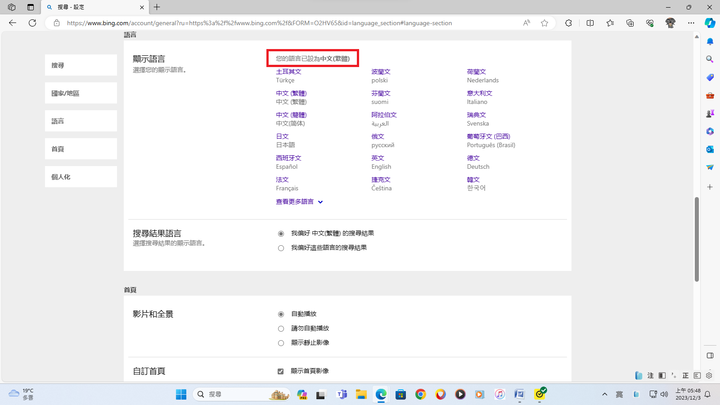Reload the page with the refresh icon

(x=32, y=23)
